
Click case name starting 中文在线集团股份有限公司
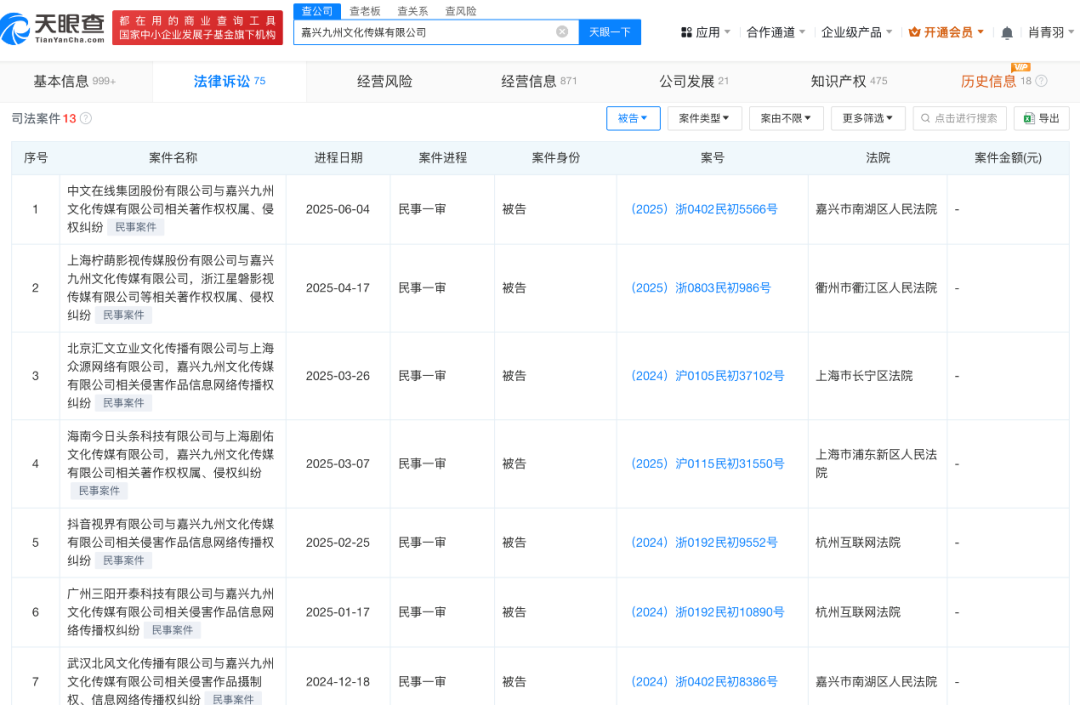170,209
